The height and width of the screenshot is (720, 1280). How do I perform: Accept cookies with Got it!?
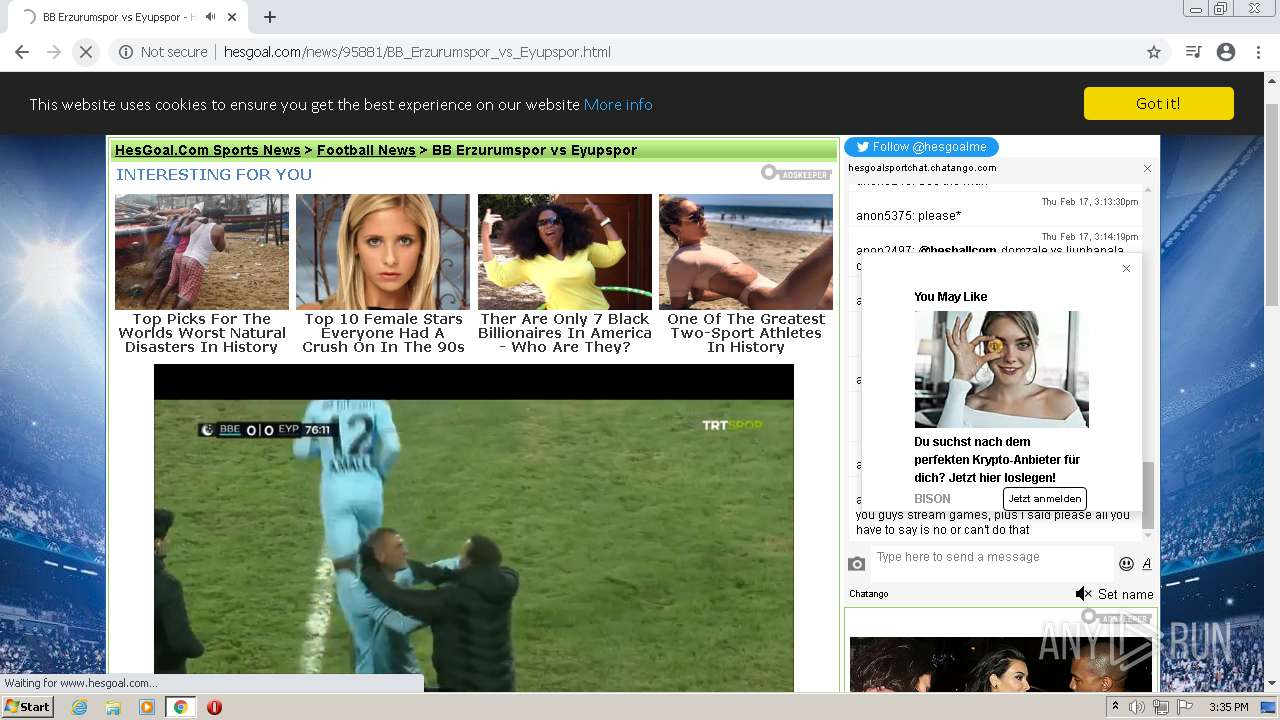coord(1158,103)
